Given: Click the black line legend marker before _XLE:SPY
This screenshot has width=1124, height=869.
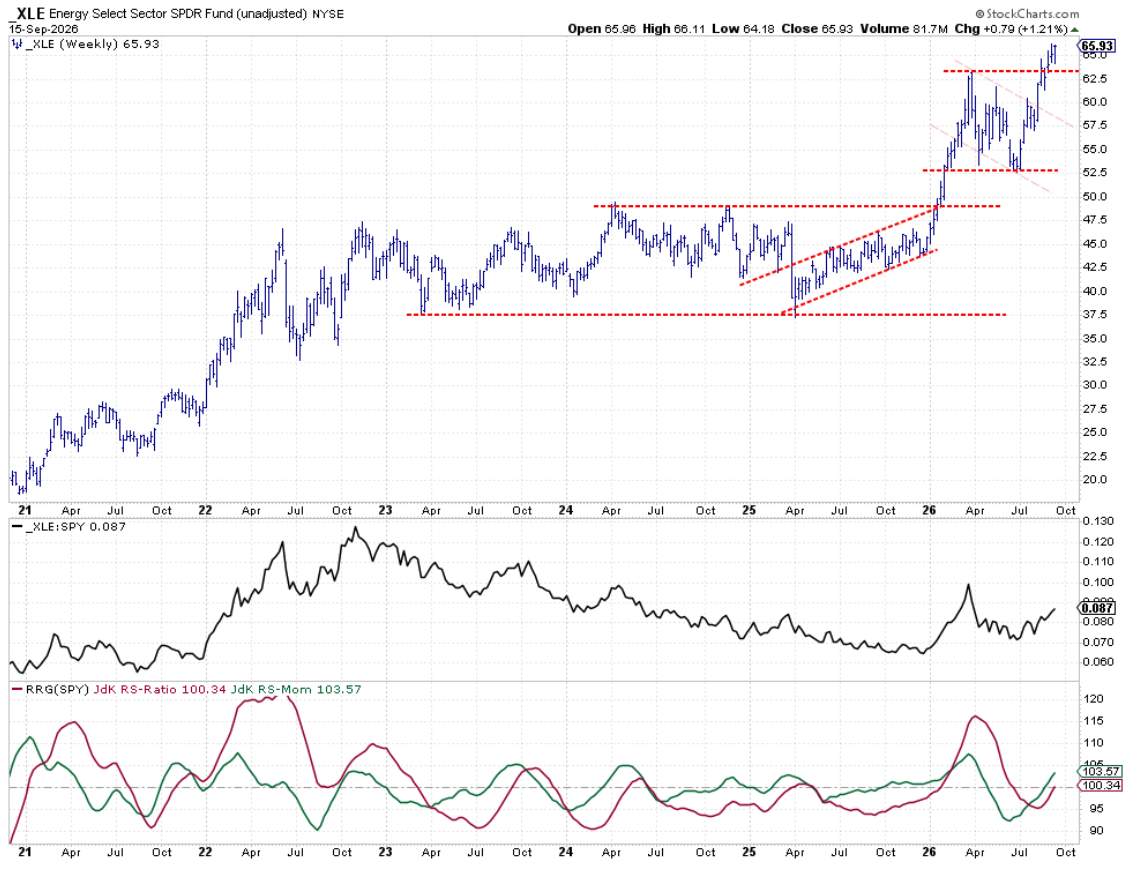Looking at the screenshot, I should pos(16,527).
